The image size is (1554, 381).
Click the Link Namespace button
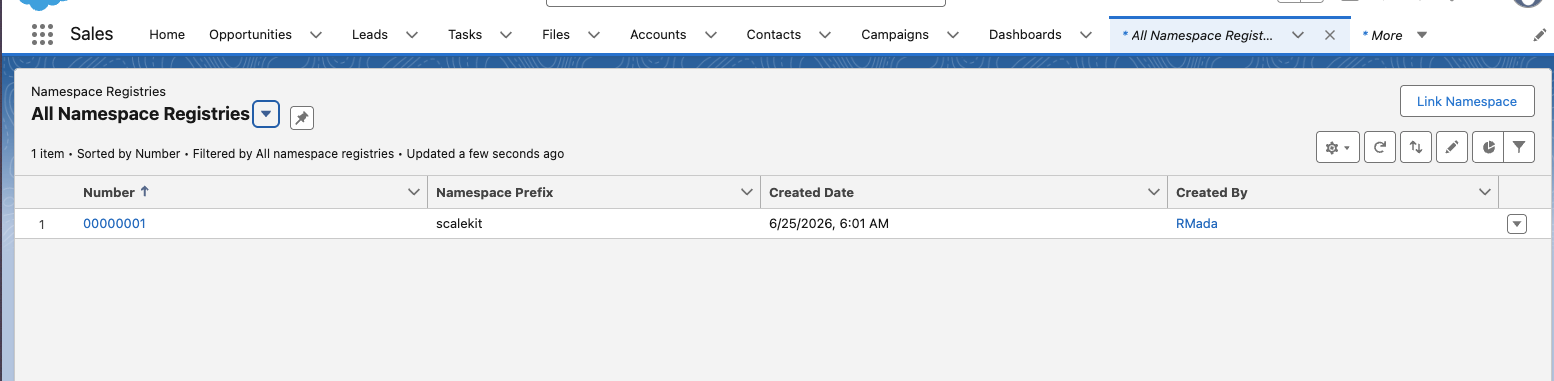(1467, 101)
